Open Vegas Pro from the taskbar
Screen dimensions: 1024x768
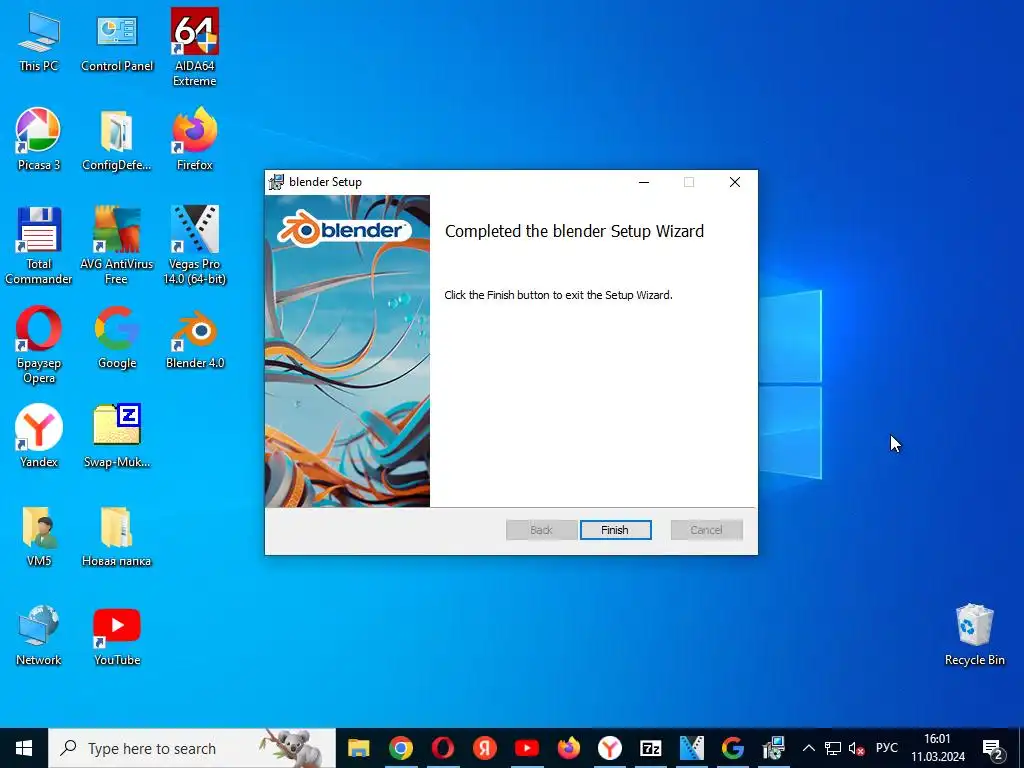point(692,748)
